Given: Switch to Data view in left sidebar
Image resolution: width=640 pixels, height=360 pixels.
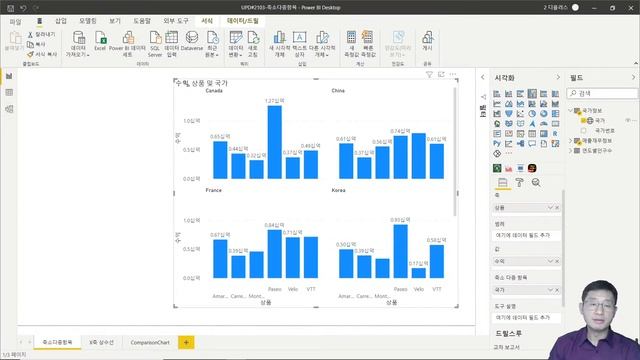Looking at the screenshot, I should click(x=9, y=93).
